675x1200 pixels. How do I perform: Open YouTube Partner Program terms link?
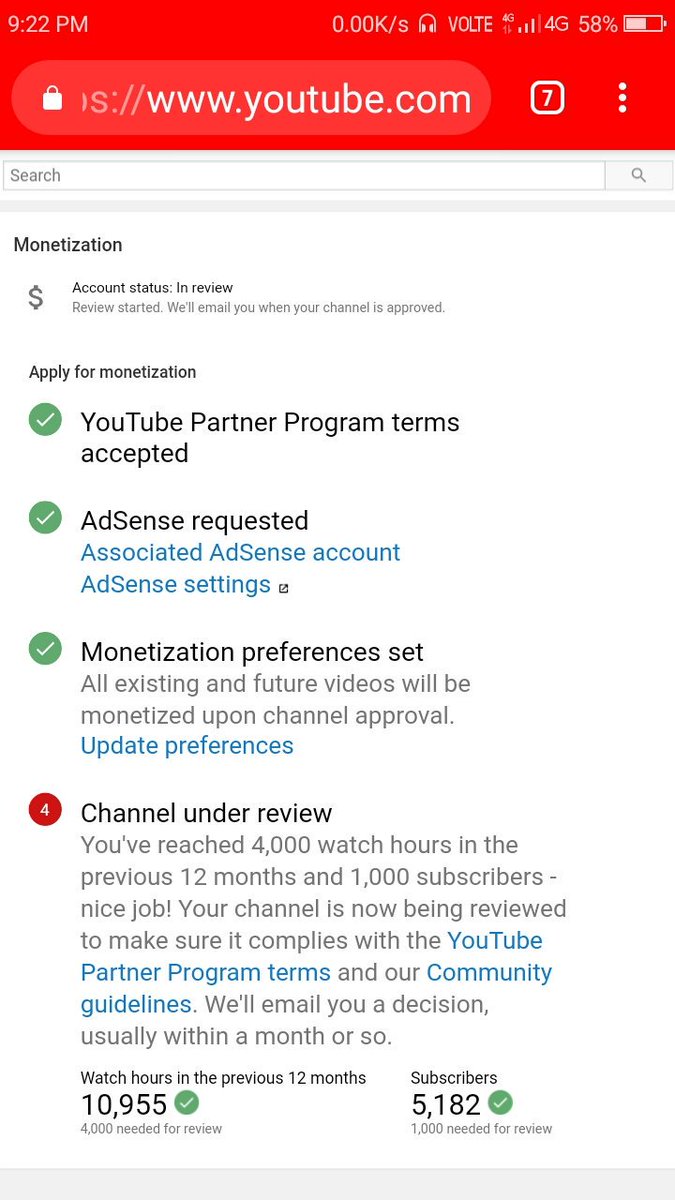pos(312,956)
